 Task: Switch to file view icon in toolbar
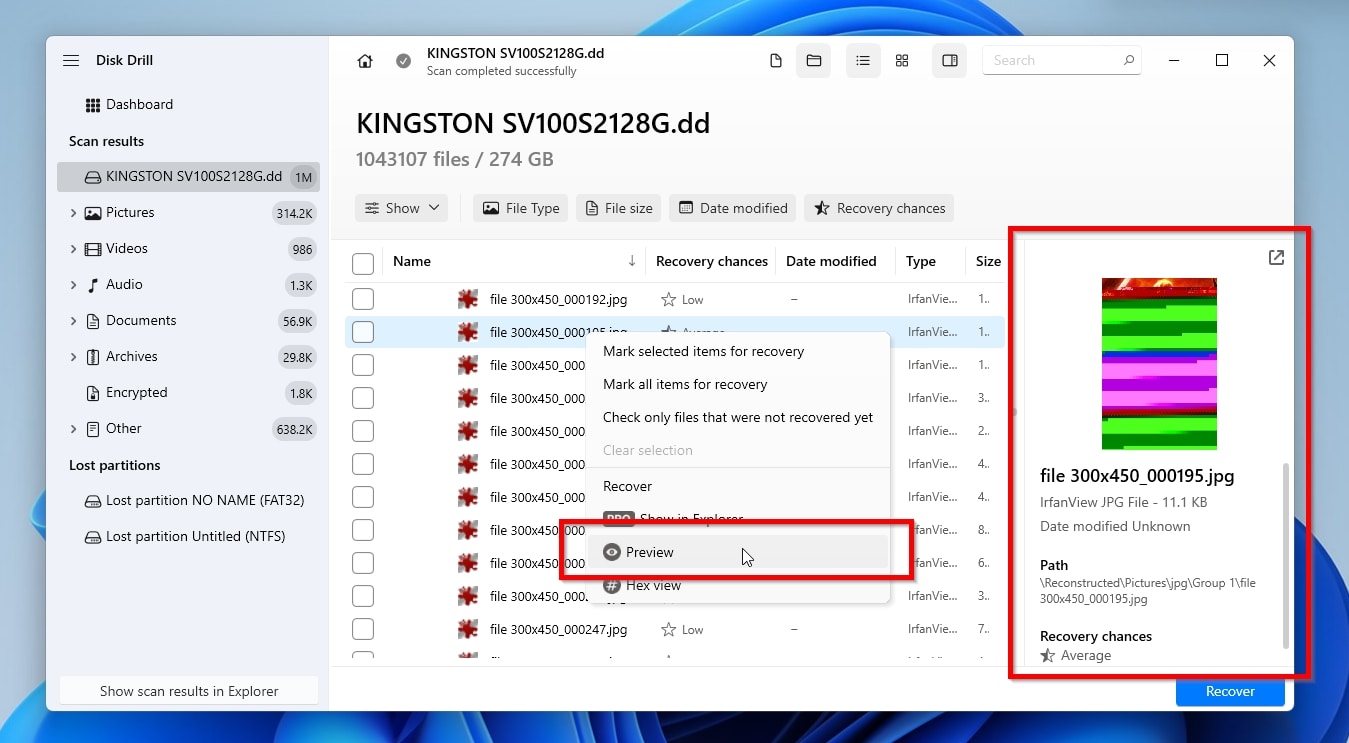[776, 61]
